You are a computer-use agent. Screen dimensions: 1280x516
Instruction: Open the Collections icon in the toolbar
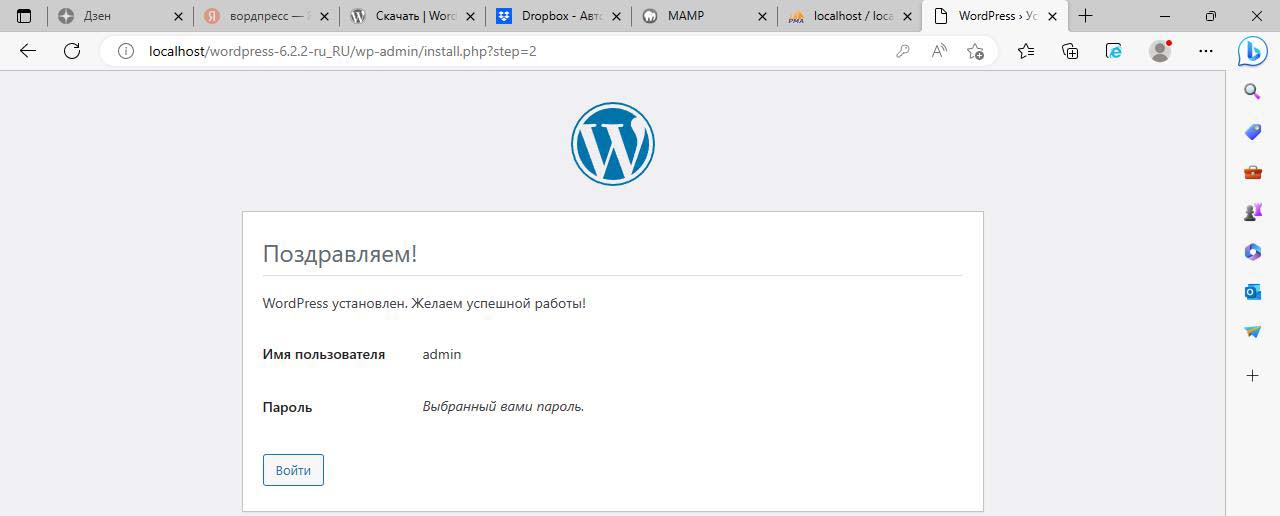[1070, 51]
